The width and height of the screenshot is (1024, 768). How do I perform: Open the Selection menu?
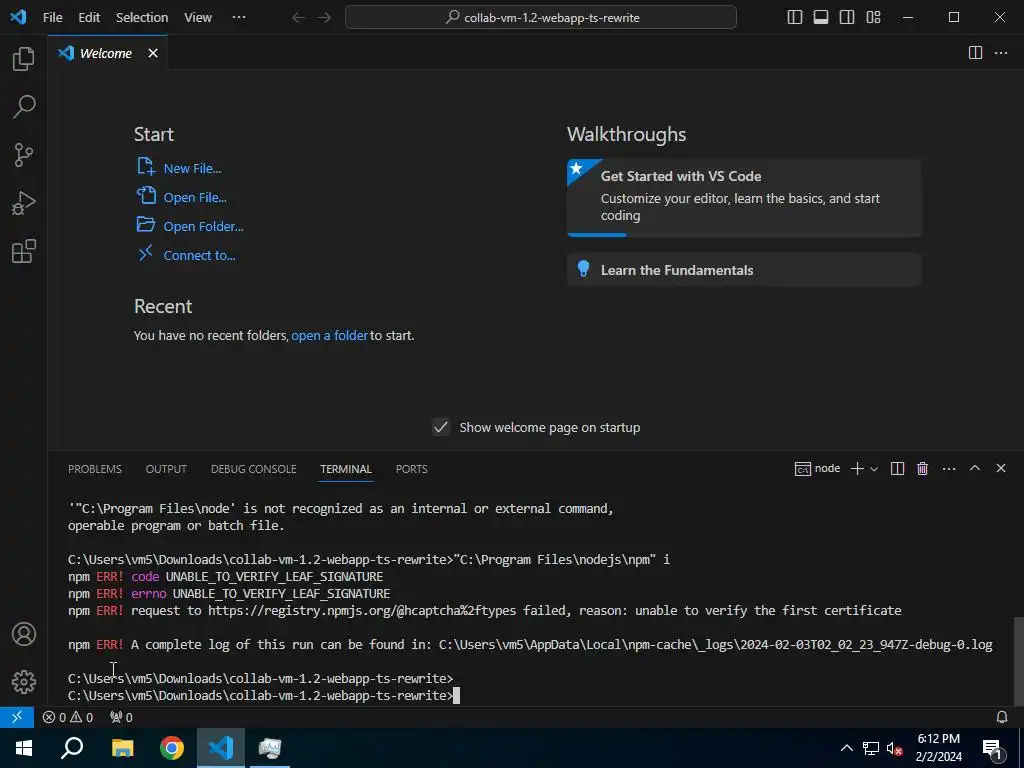tap(142, 18)
